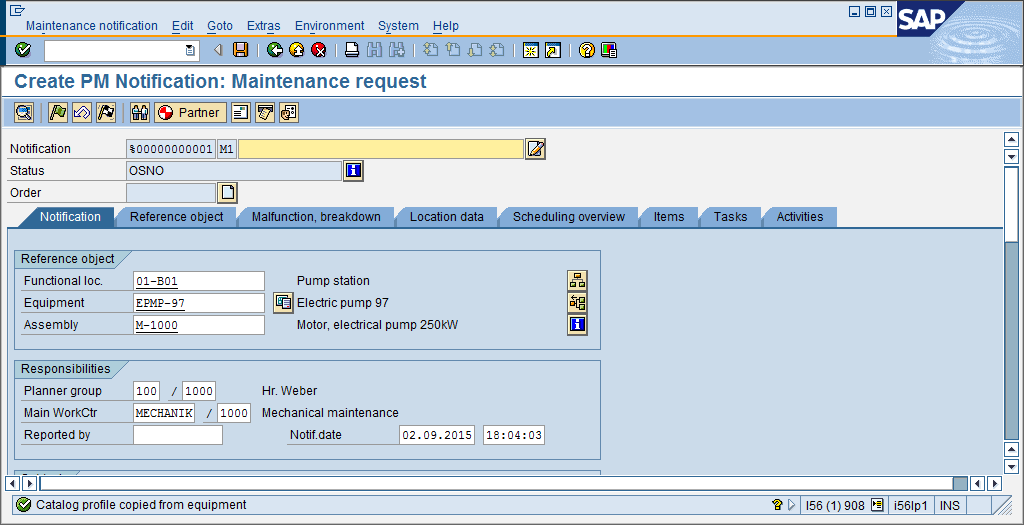
Task: Open the system menu icon at top-left
Action: pyautogui.click(x=17, y=10)
